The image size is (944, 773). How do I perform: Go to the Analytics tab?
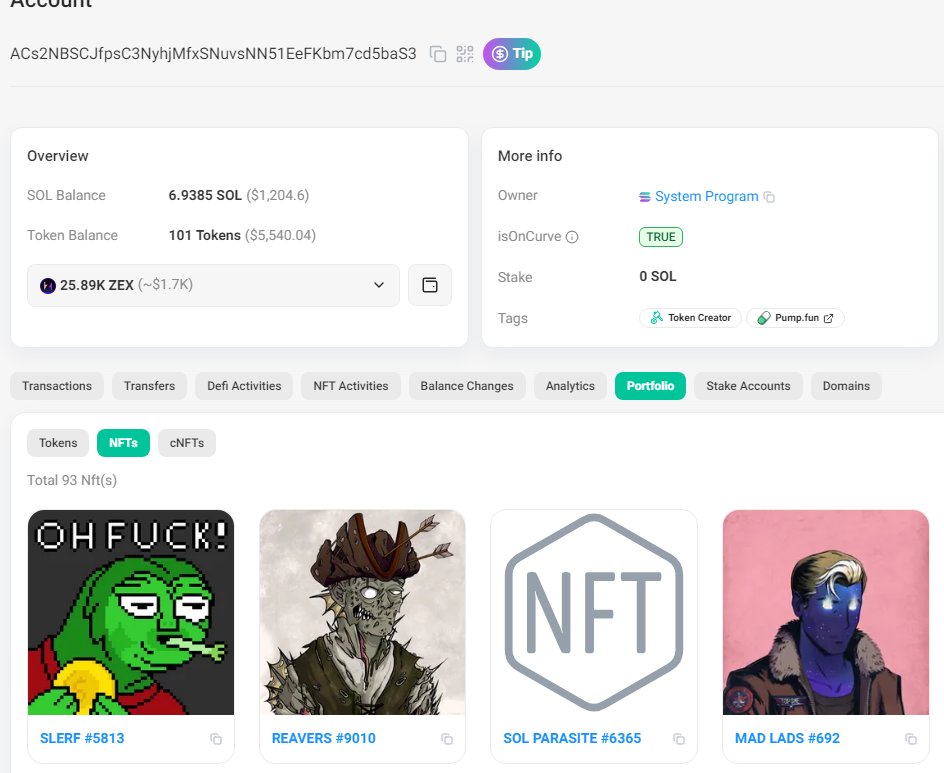[570, 386]
